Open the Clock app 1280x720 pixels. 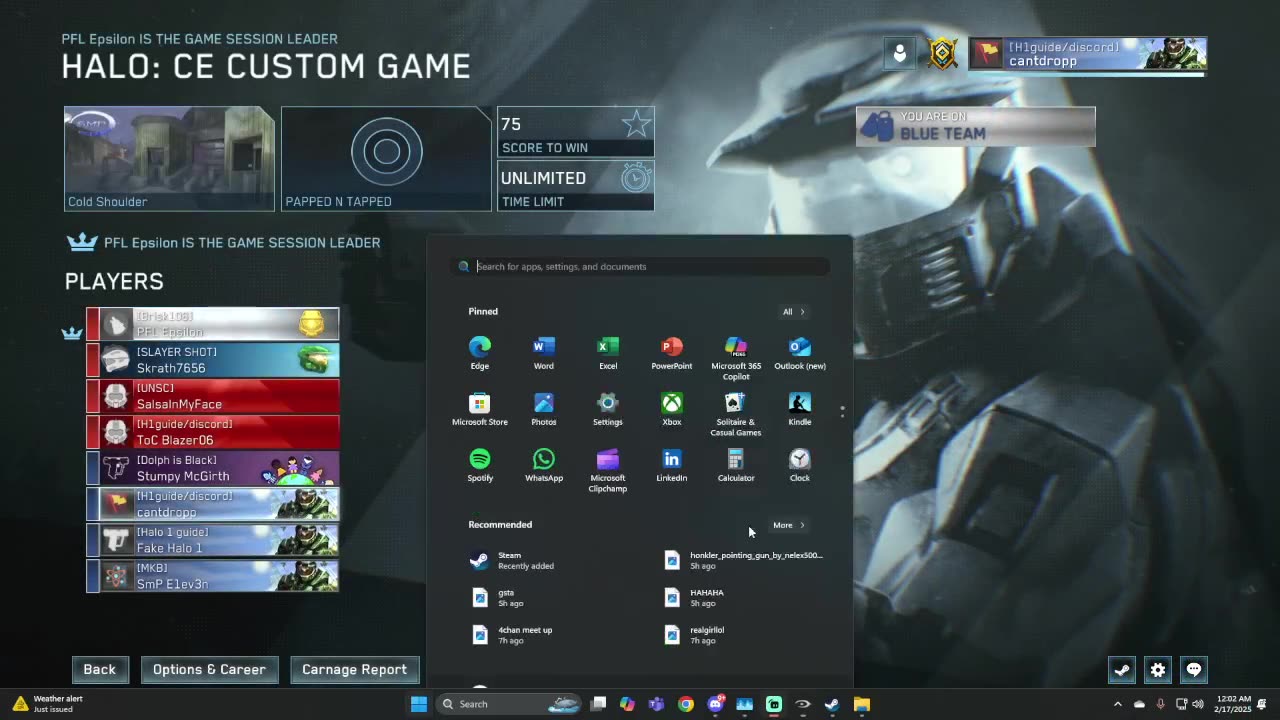click(800, 465)
